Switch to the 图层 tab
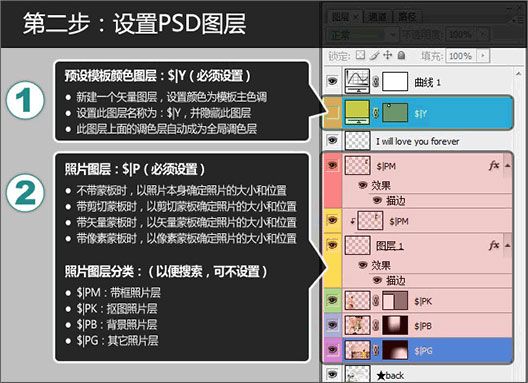This screenshot has width=528, height=383. (344, 17)
